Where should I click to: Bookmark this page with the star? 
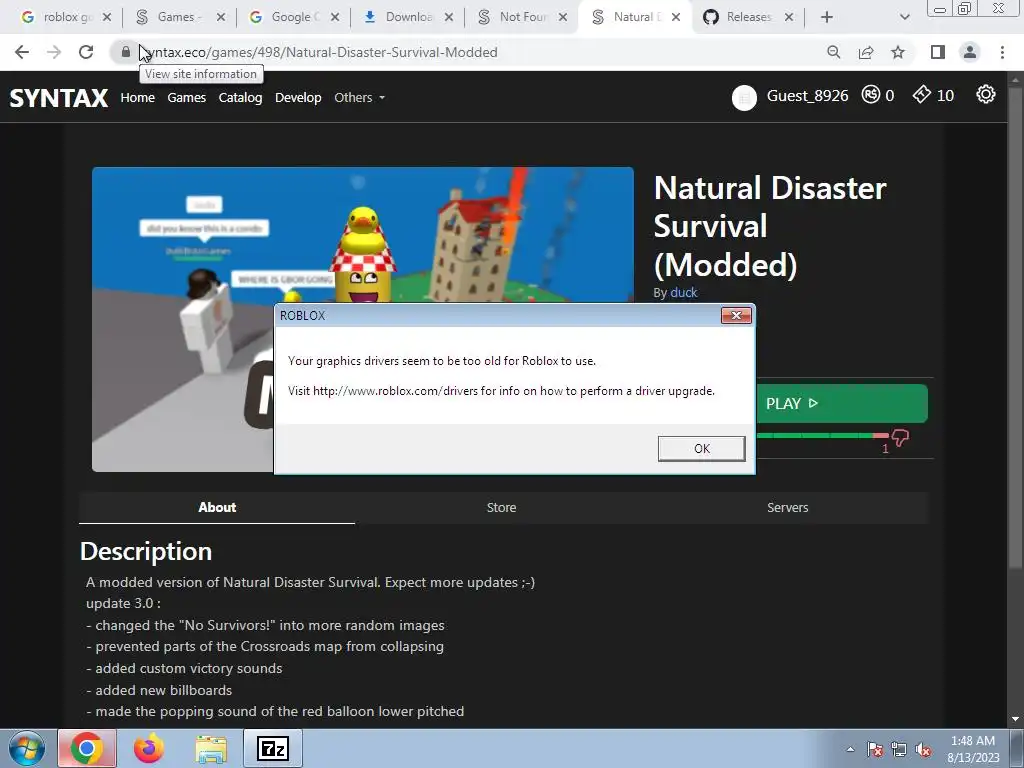(x=898, y=52)
